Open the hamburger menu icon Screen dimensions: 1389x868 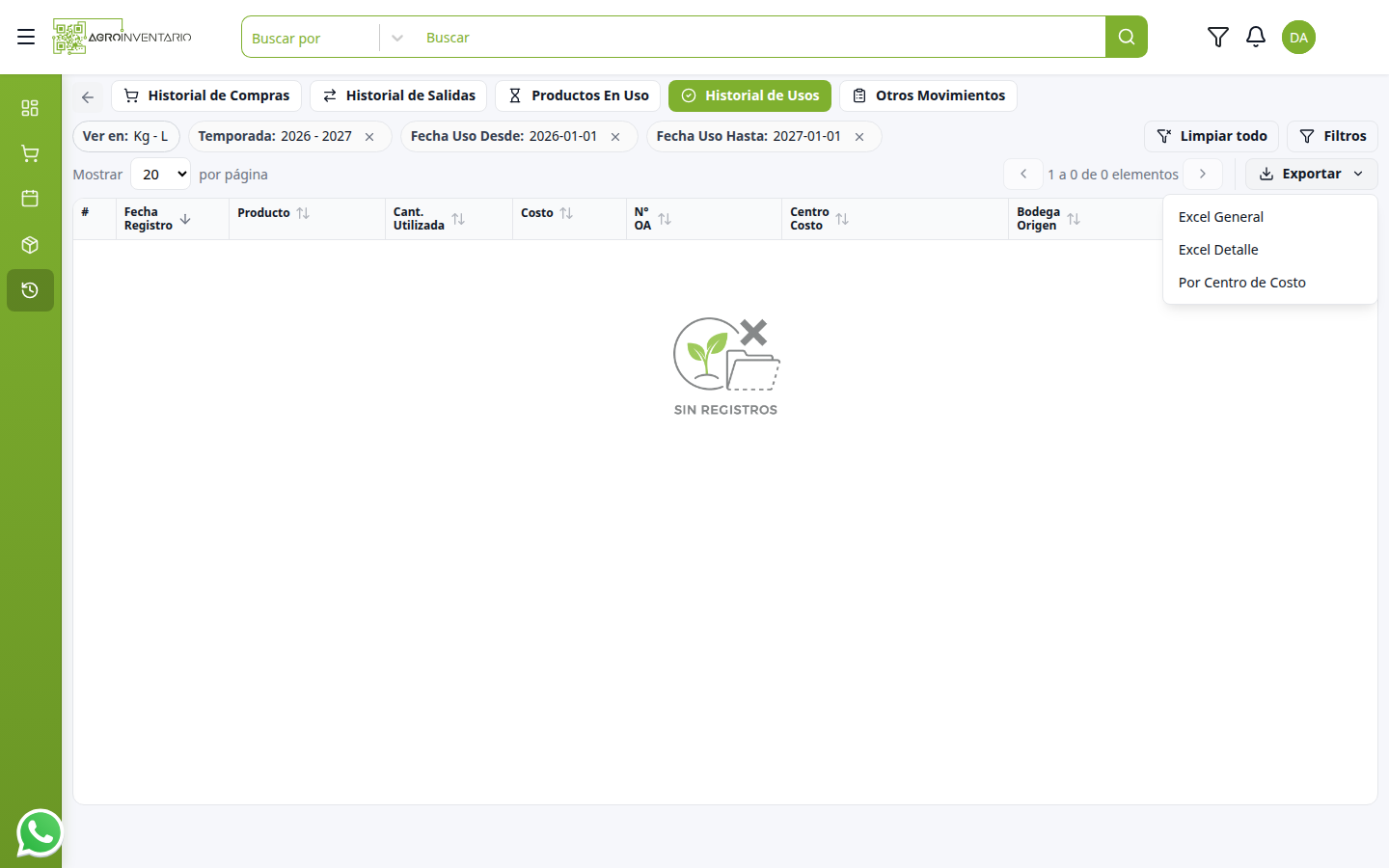click(26, 37)
